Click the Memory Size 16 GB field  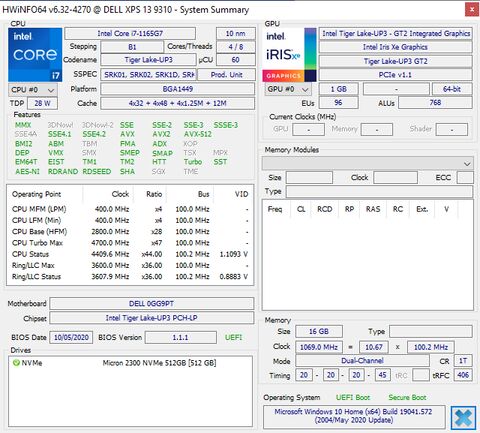319,332
